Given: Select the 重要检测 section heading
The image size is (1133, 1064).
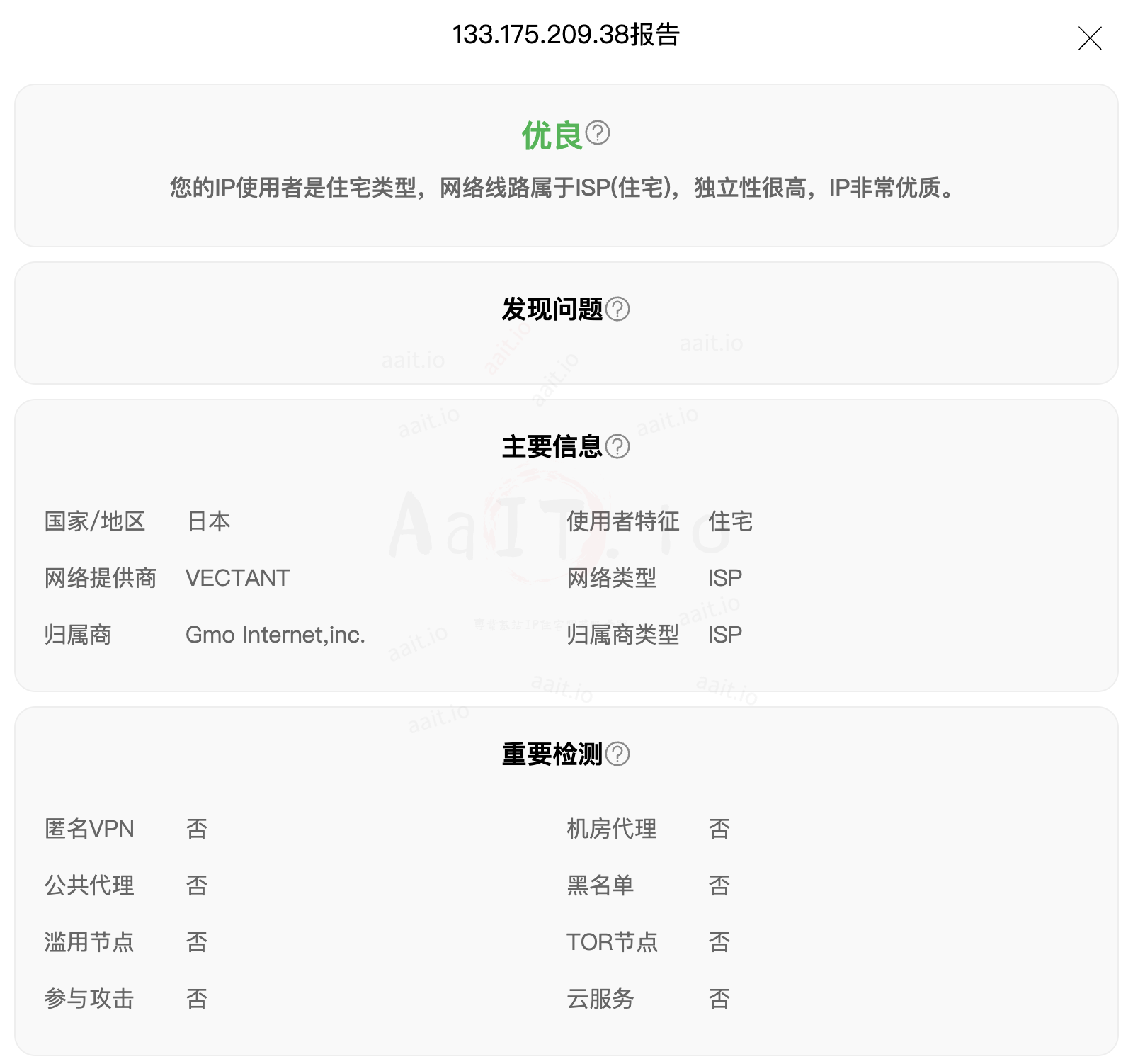Looking at the screenshot, I should [552, 754].
